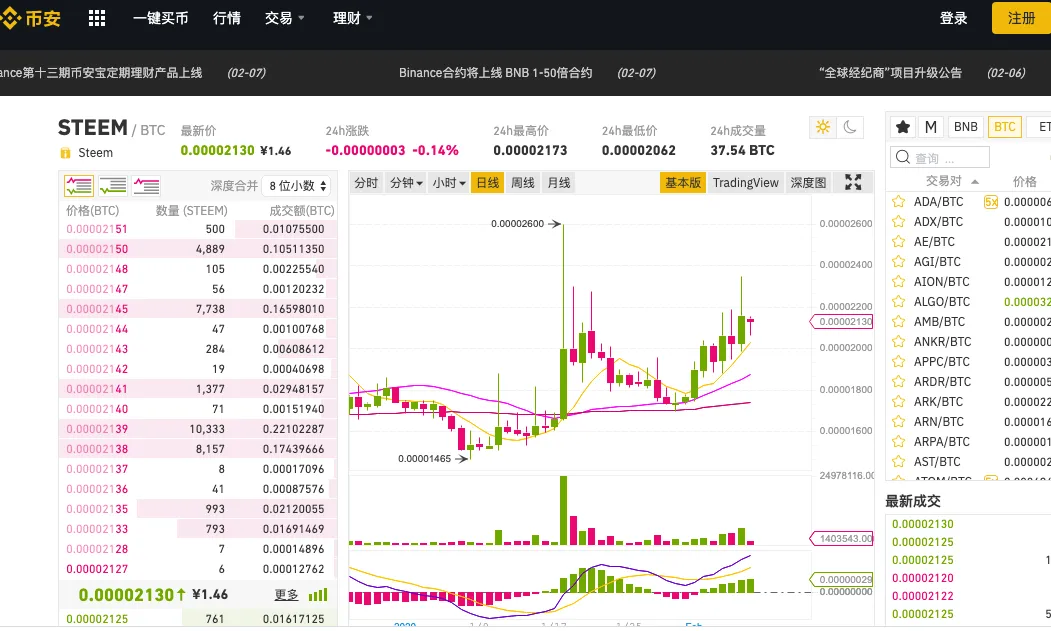This screenshot has height=631, width=1051.
Task: Focus the 查询 pair search field
Action: pyautogui.click(x=940, y=158)
